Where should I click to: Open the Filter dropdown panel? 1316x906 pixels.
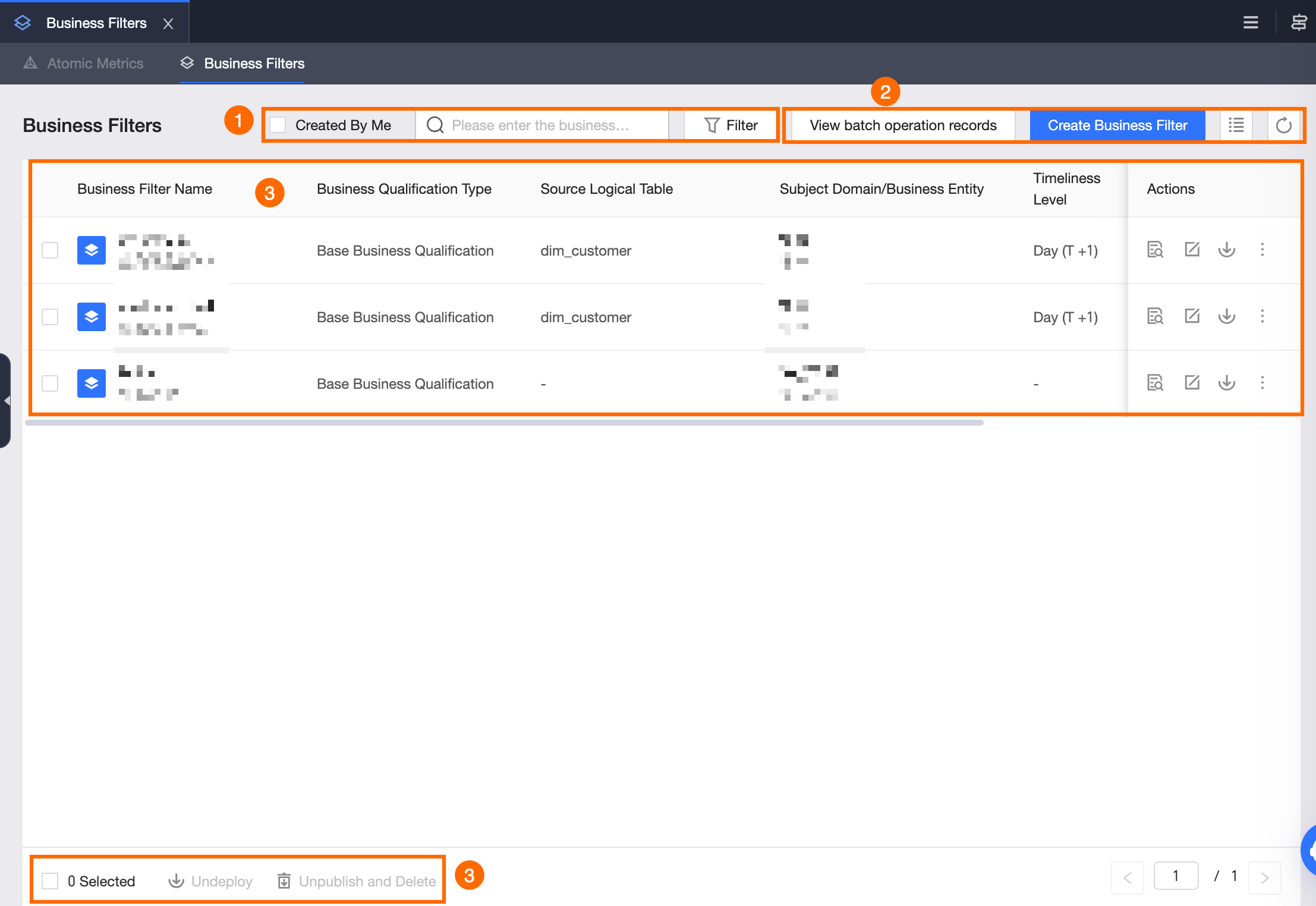731,125
